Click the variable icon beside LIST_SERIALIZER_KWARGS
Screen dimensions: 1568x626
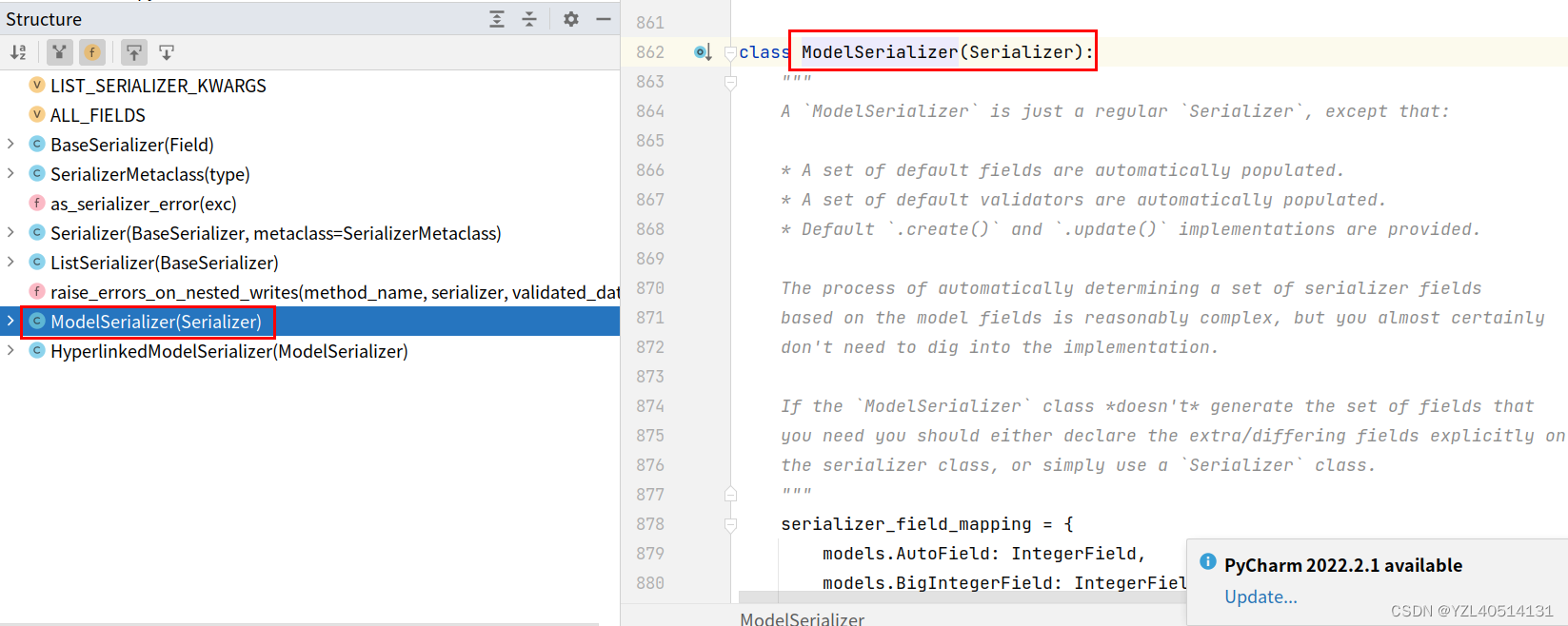(x=37, y=85)
